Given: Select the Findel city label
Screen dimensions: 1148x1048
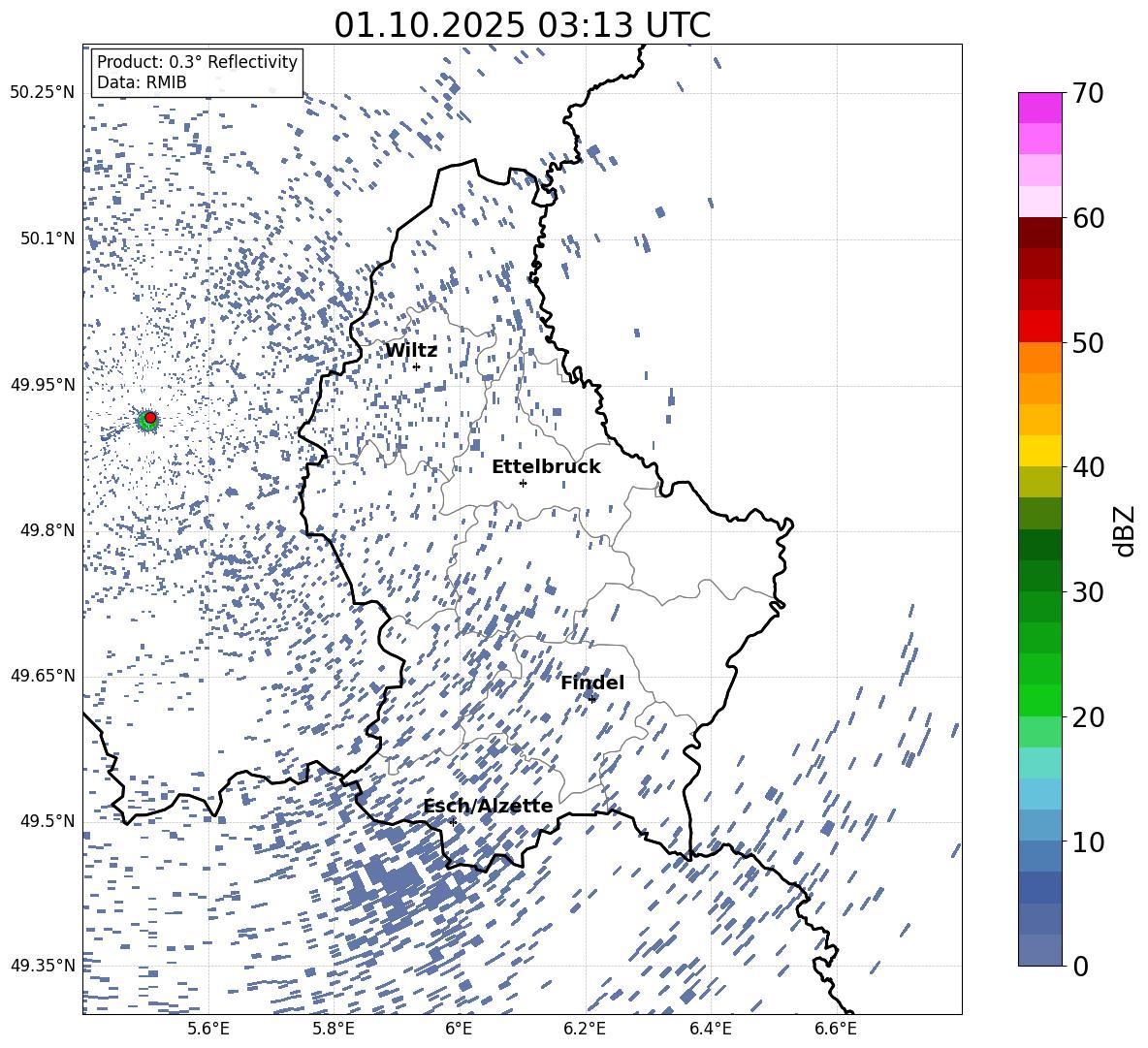Looking at the screenshot, I should tap(592, 683).
